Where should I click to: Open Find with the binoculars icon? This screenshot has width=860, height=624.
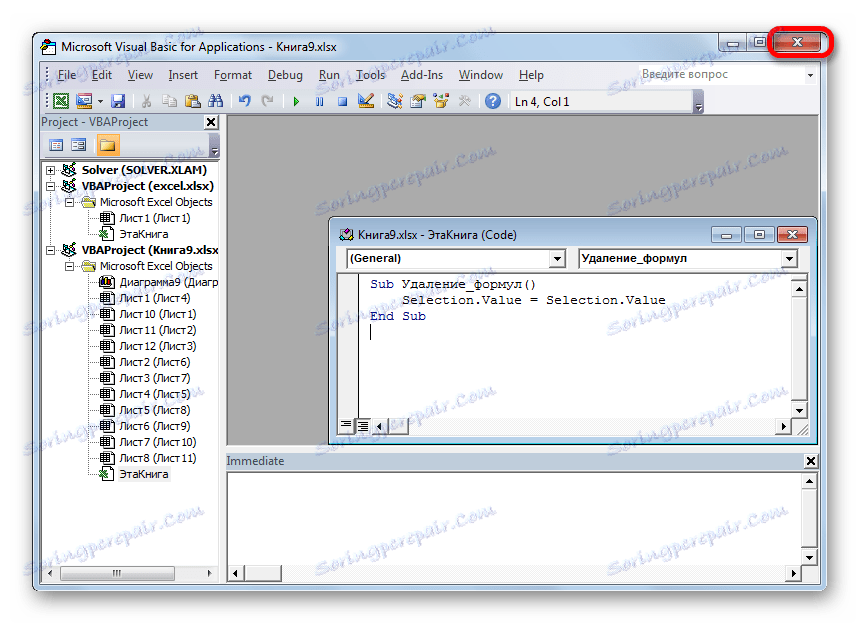(x=215, y=101)
